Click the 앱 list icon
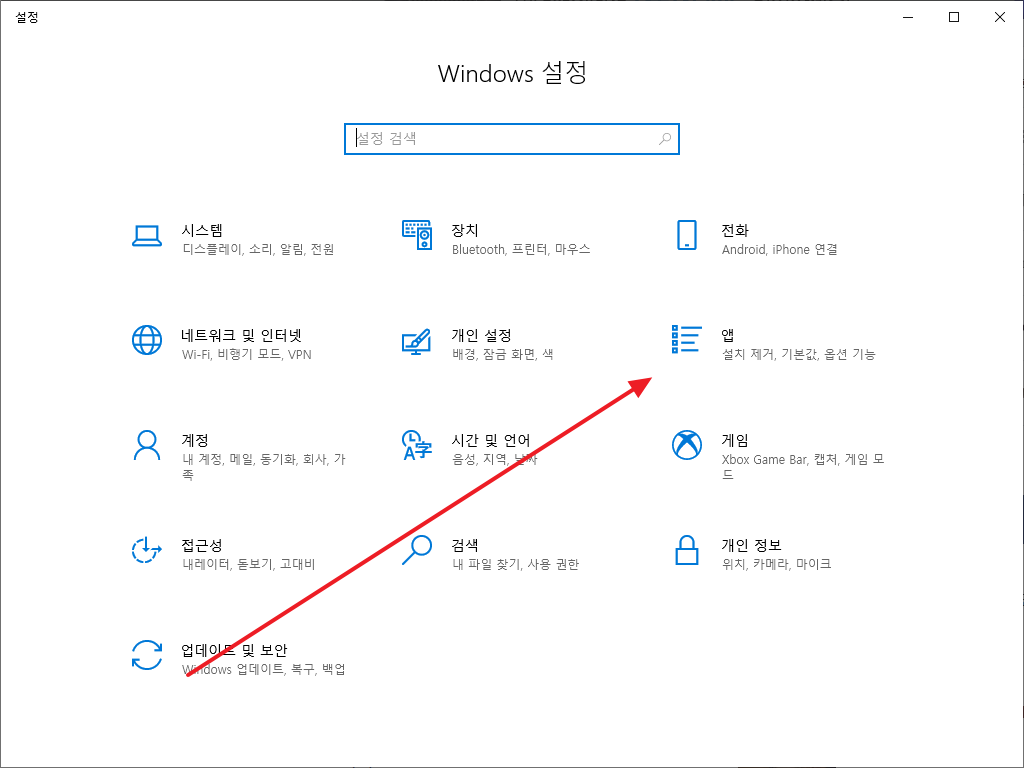 [x=686, y=340]
